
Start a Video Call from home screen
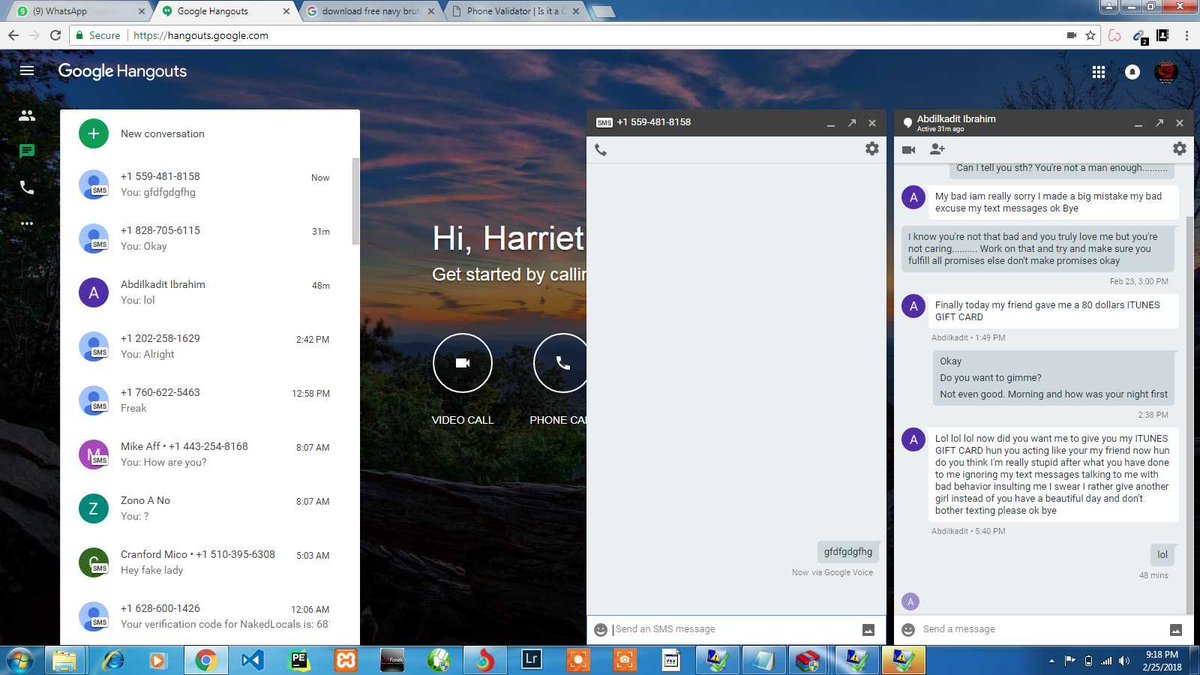pyautogui.click(x=462, y=363)
